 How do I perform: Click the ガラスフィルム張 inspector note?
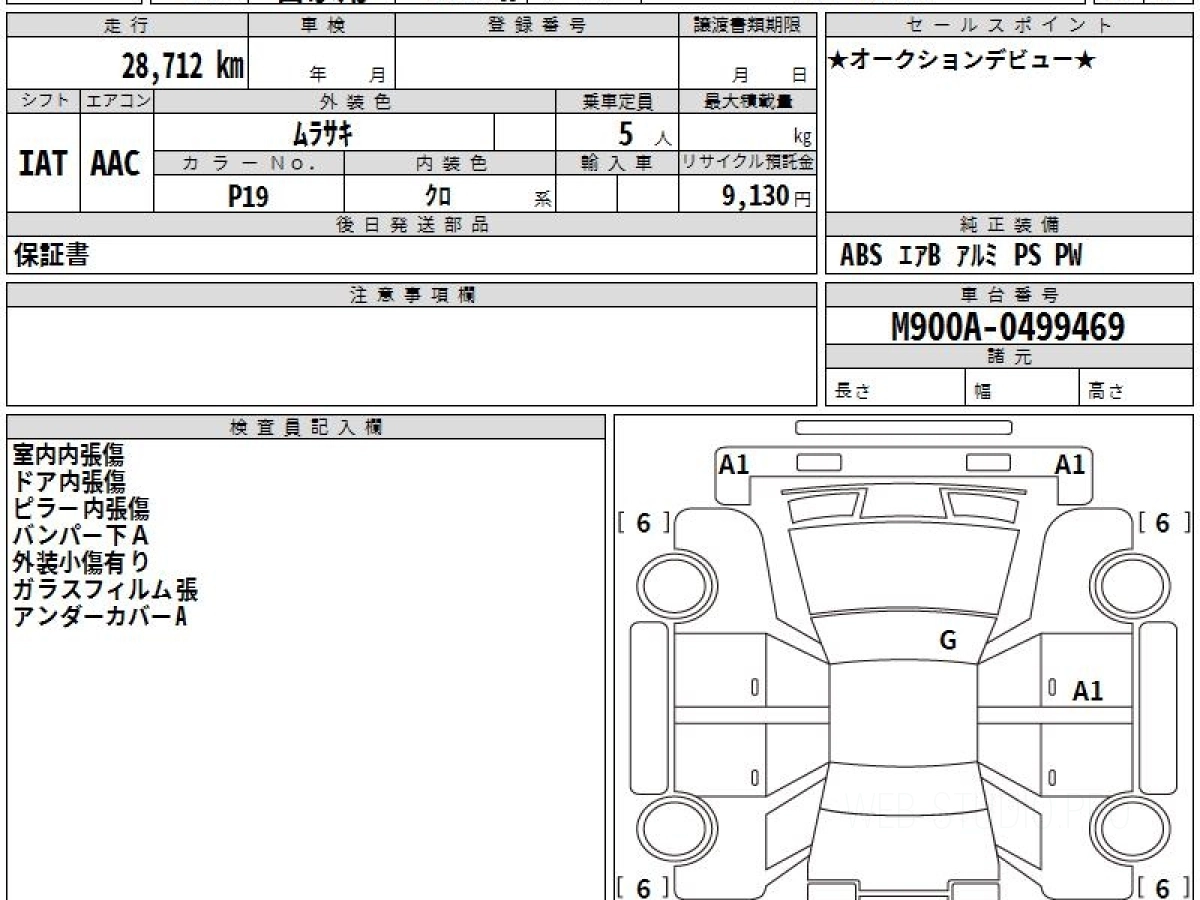tap(105, 589)
